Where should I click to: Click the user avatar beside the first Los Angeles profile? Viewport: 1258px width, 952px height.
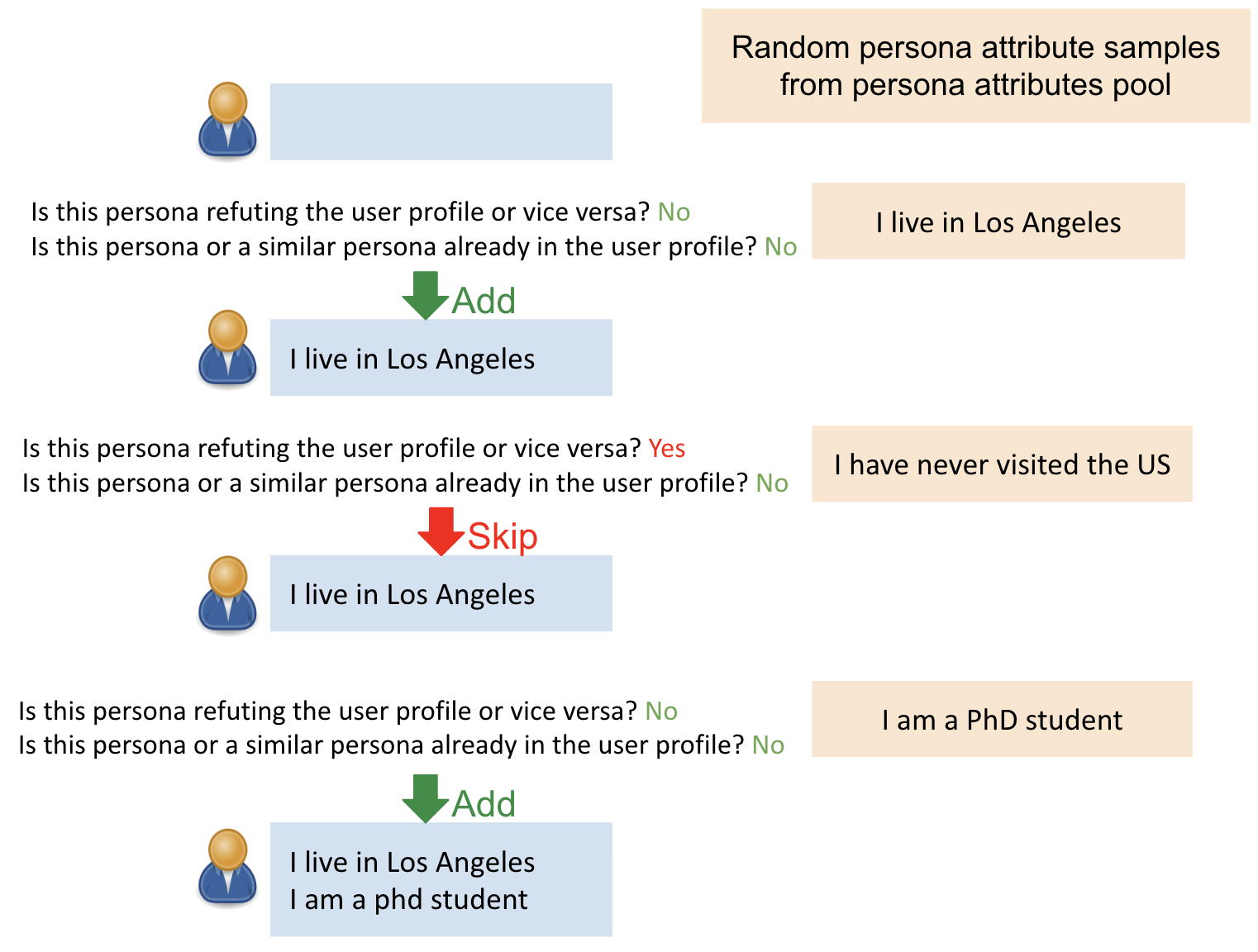coord(227,349)
